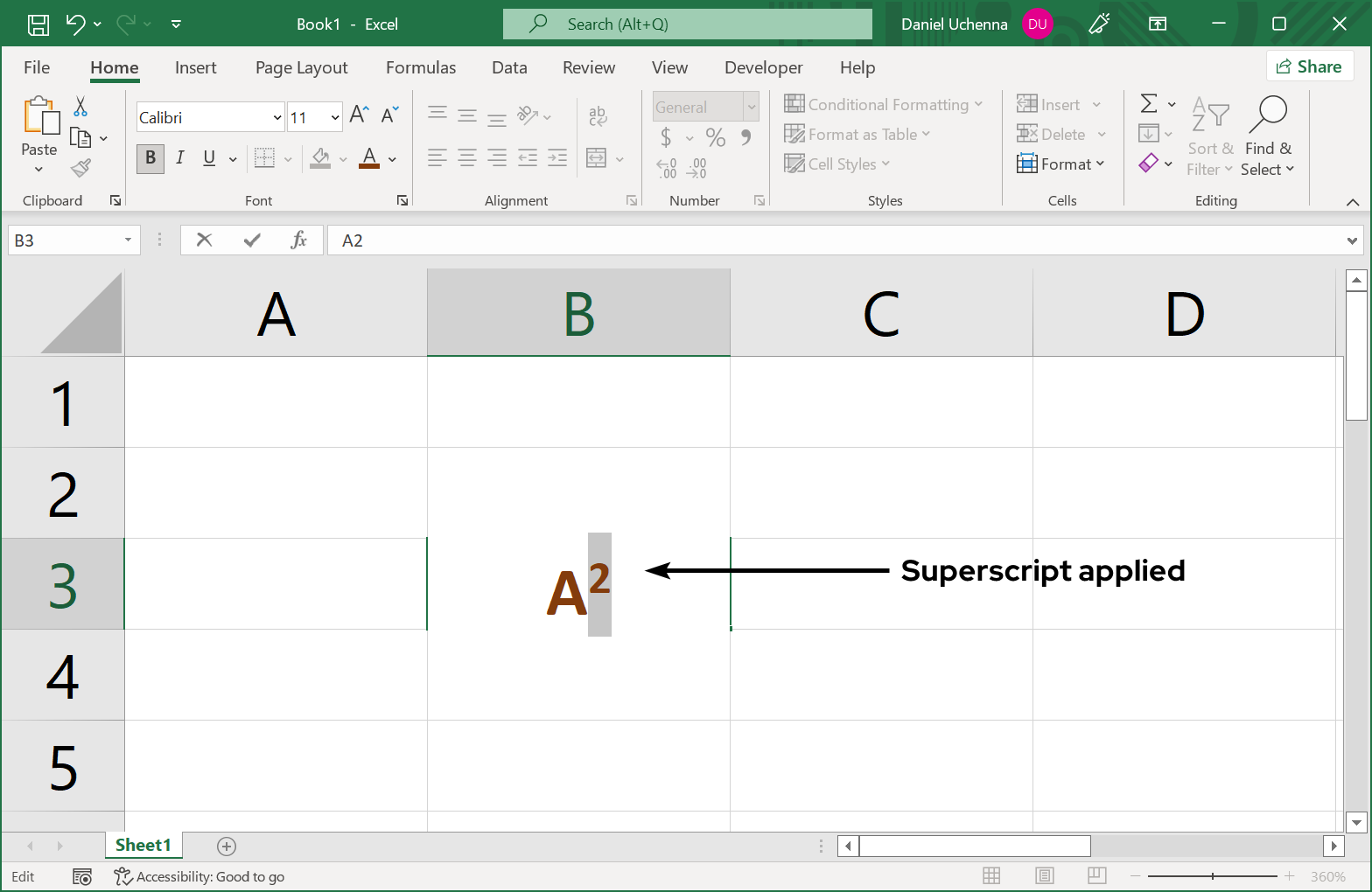Toggle Bold formatting button
1372x892 pixels.
[x=150, y=157]
